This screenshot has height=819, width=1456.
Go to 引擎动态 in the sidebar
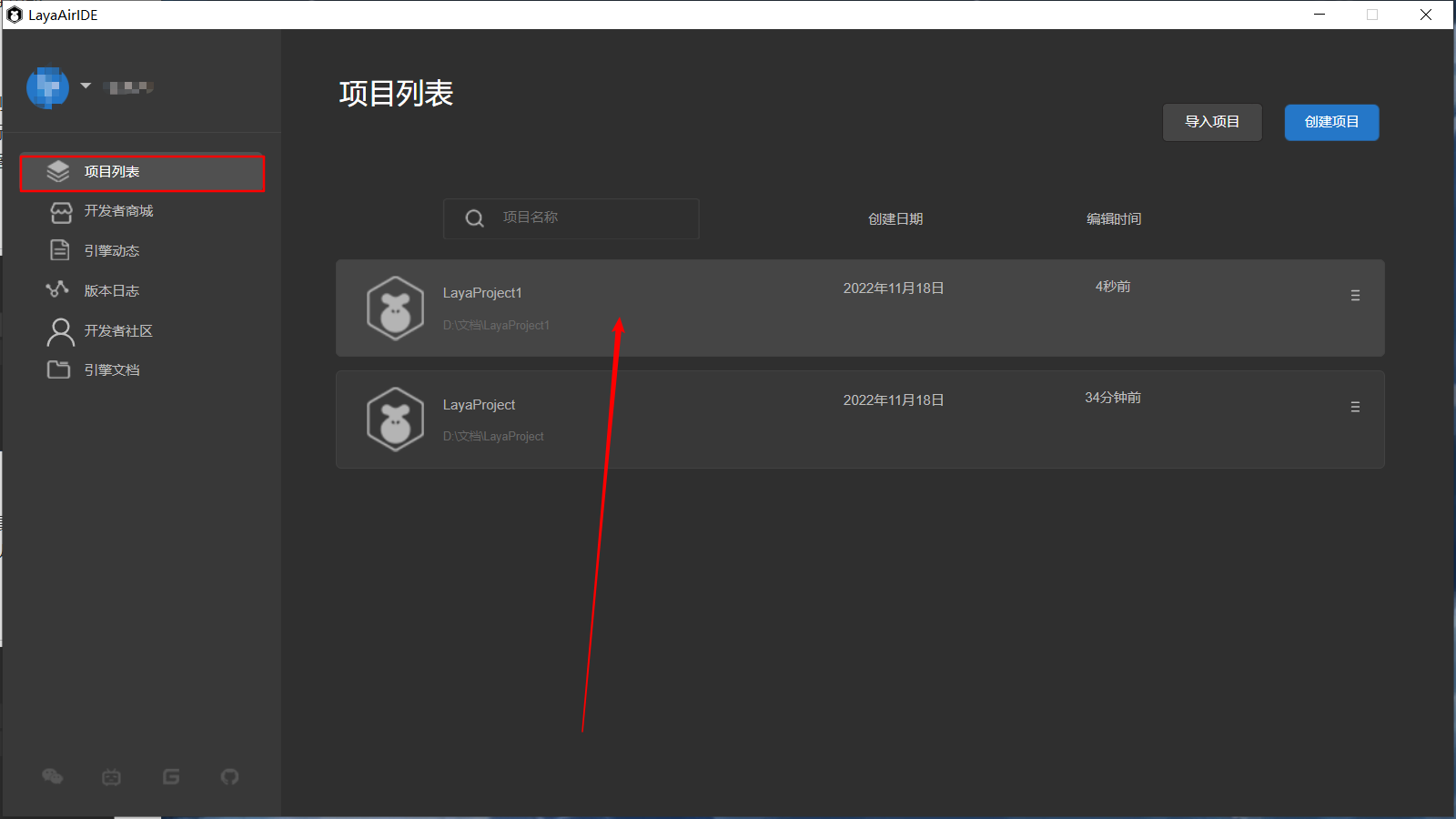(111, 251)
